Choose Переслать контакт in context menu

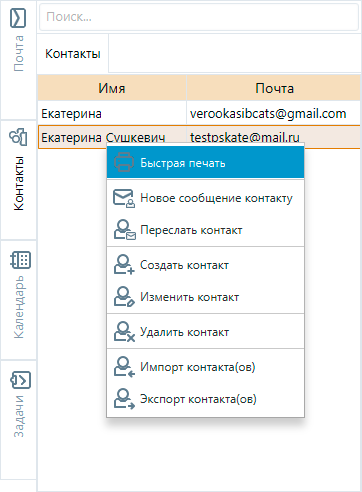coord(205,230)
